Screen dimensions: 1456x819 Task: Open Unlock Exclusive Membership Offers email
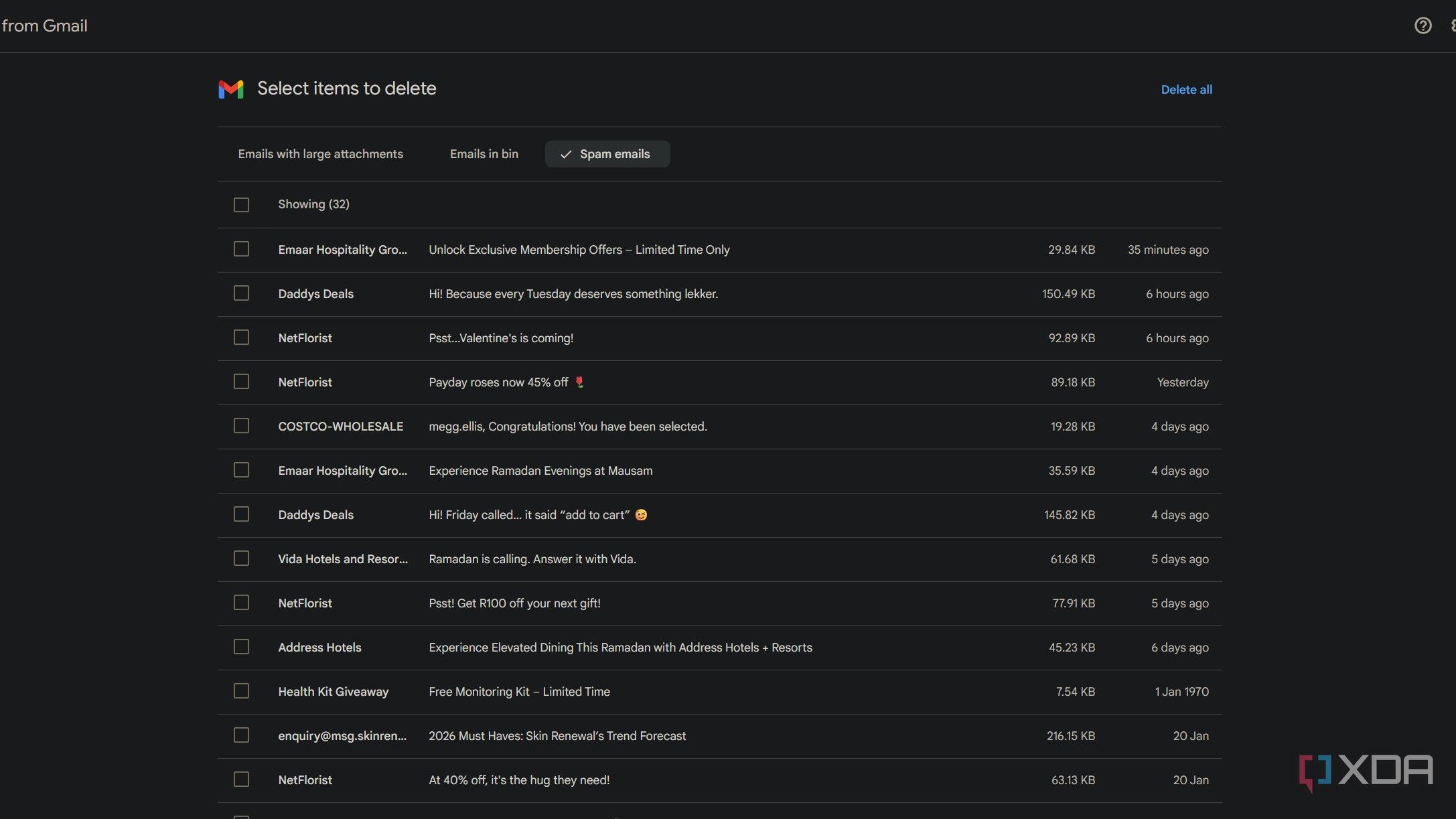(579, 250)
